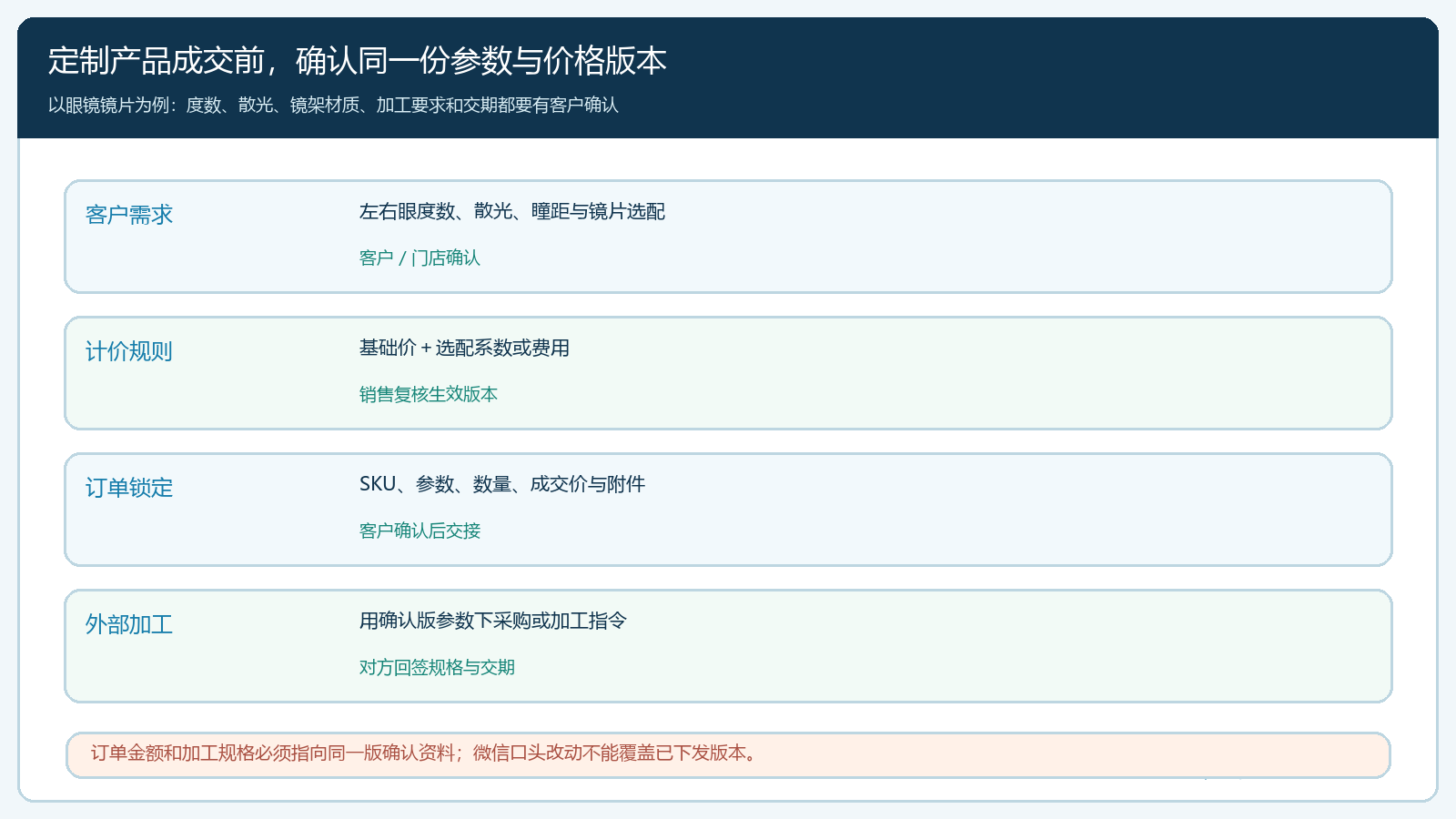Image resolution: width=1456 pixels, height=819 pixels.
Task: Click the 外部加工 card heading
Action: [x=129, y=624]
